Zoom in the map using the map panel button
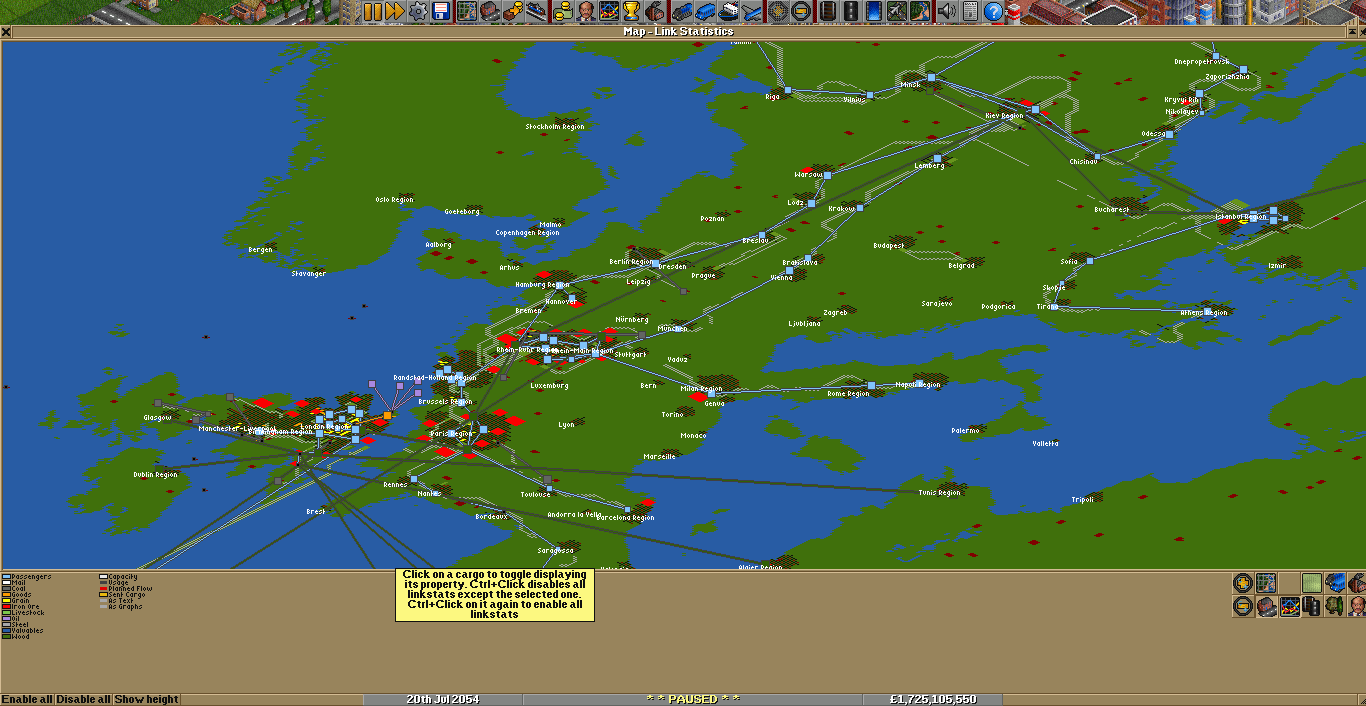 click(x=1243, y=583)
